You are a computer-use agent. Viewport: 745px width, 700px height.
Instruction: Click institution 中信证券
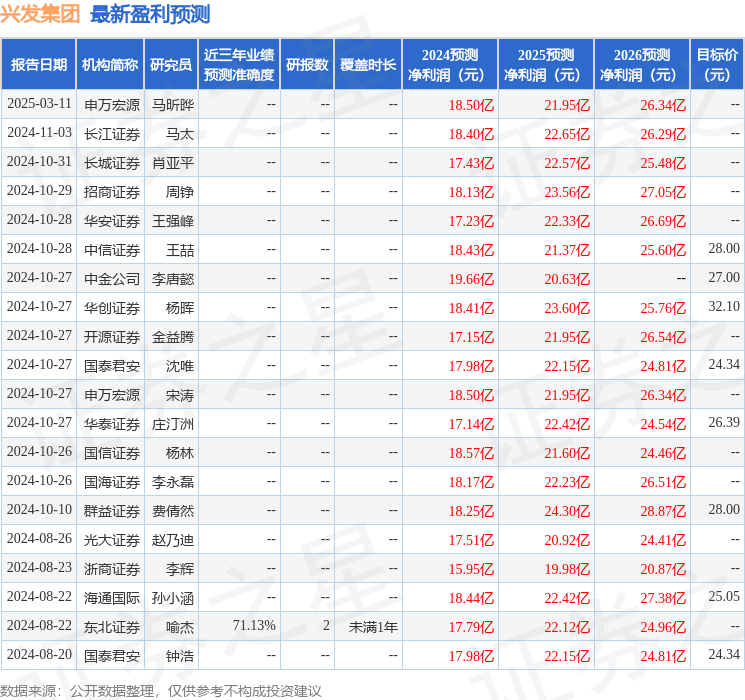[112, 250]
